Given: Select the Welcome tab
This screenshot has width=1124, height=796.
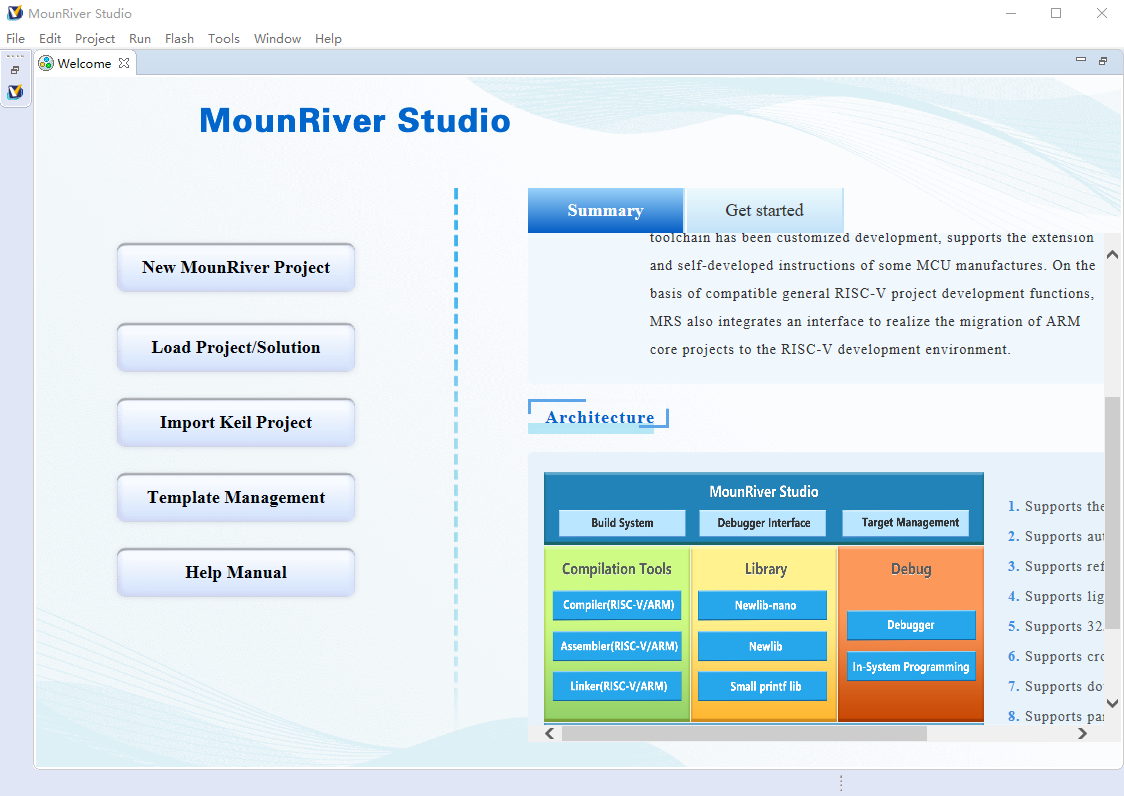Looking at the screenshot, I should 85,63.
